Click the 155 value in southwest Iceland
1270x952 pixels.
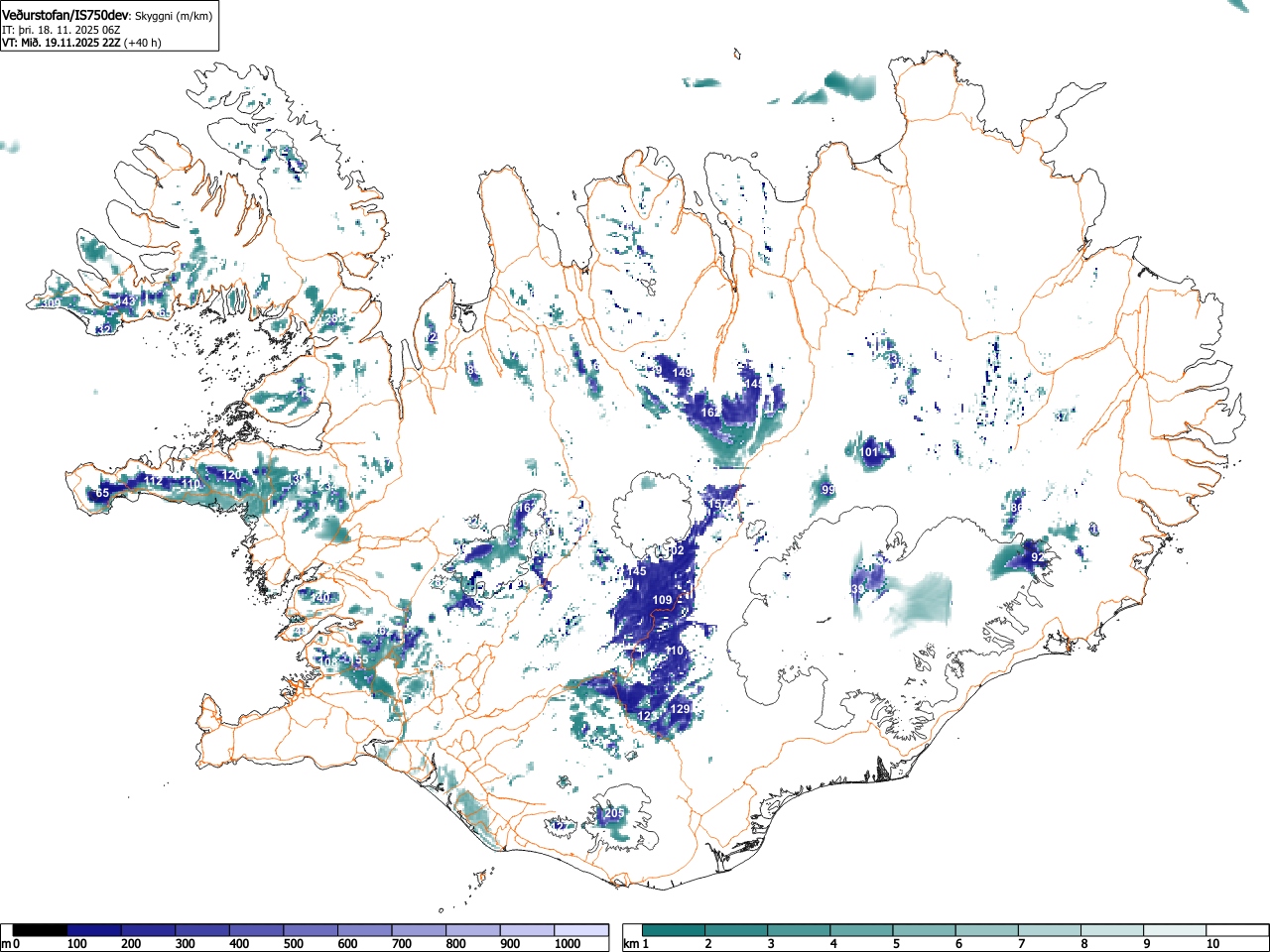359,659
